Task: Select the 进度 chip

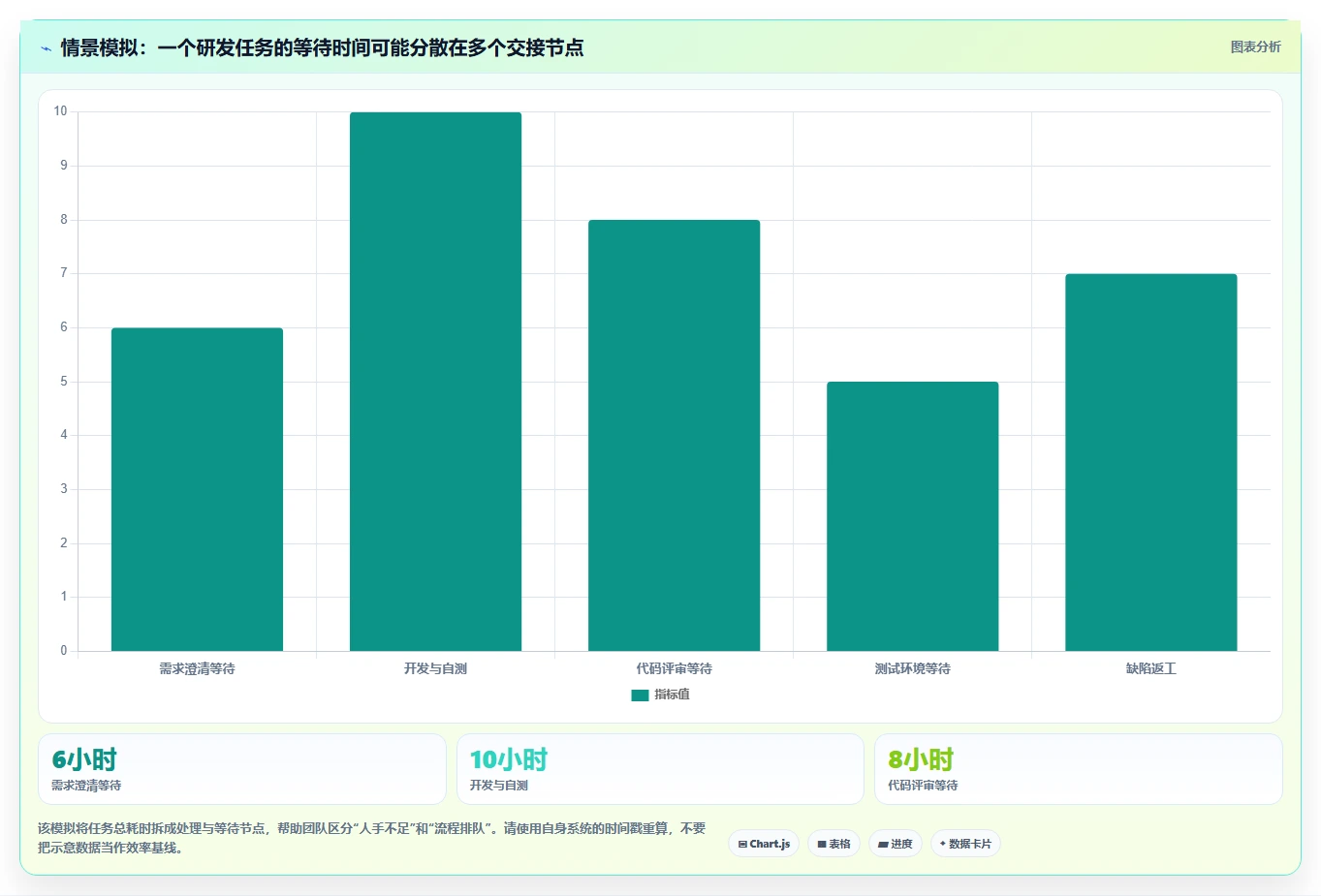Action: [x=896, y=844]
